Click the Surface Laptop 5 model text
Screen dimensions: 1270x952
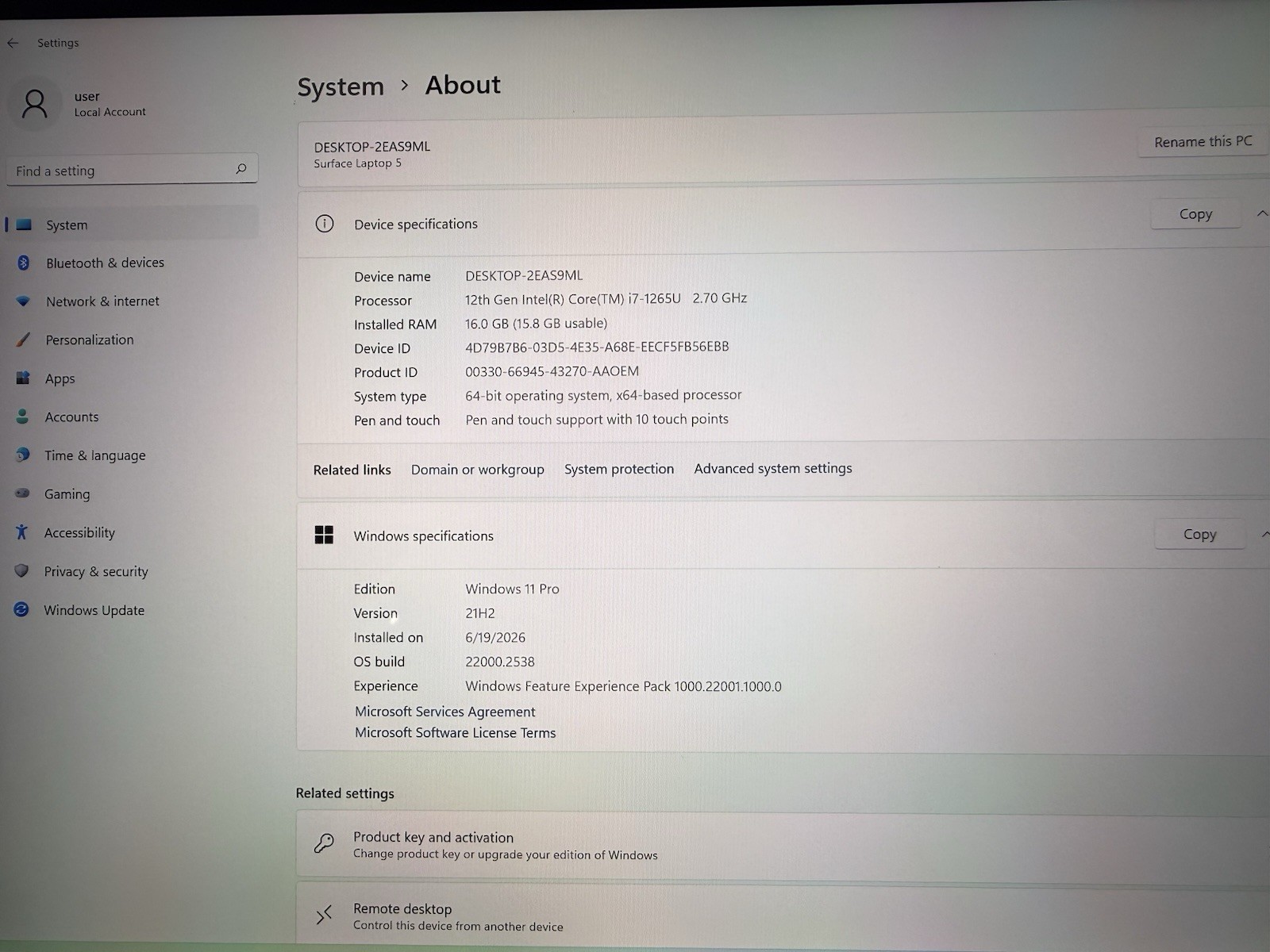[357, 163]
